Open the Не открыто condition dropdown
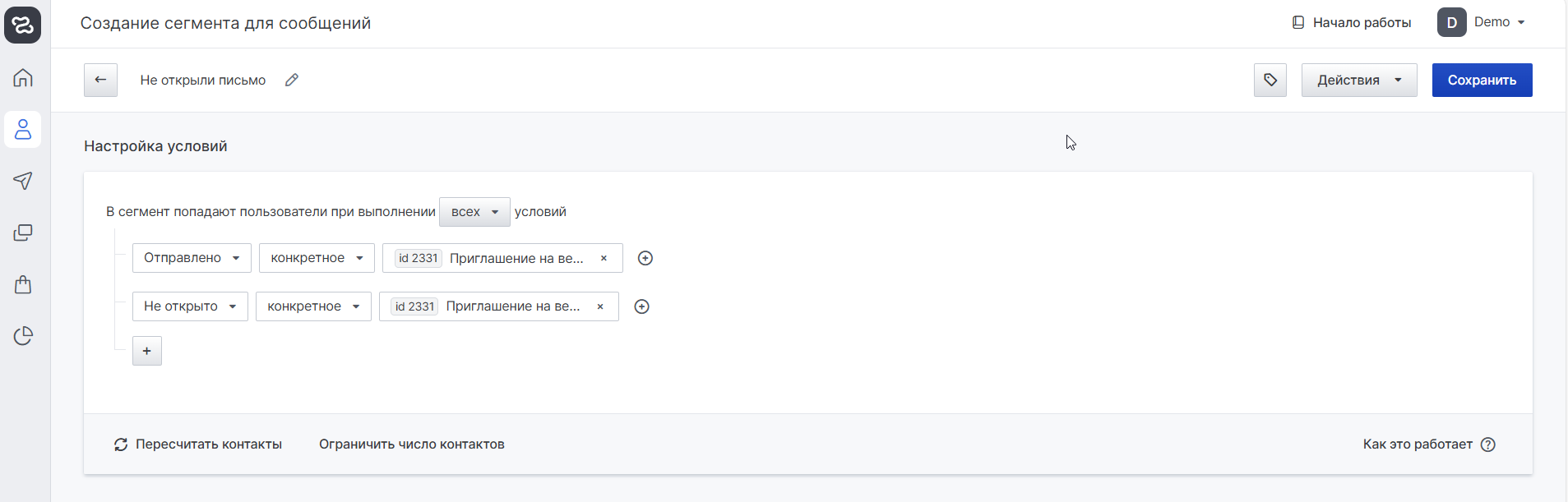 click(x=190, y=306)
